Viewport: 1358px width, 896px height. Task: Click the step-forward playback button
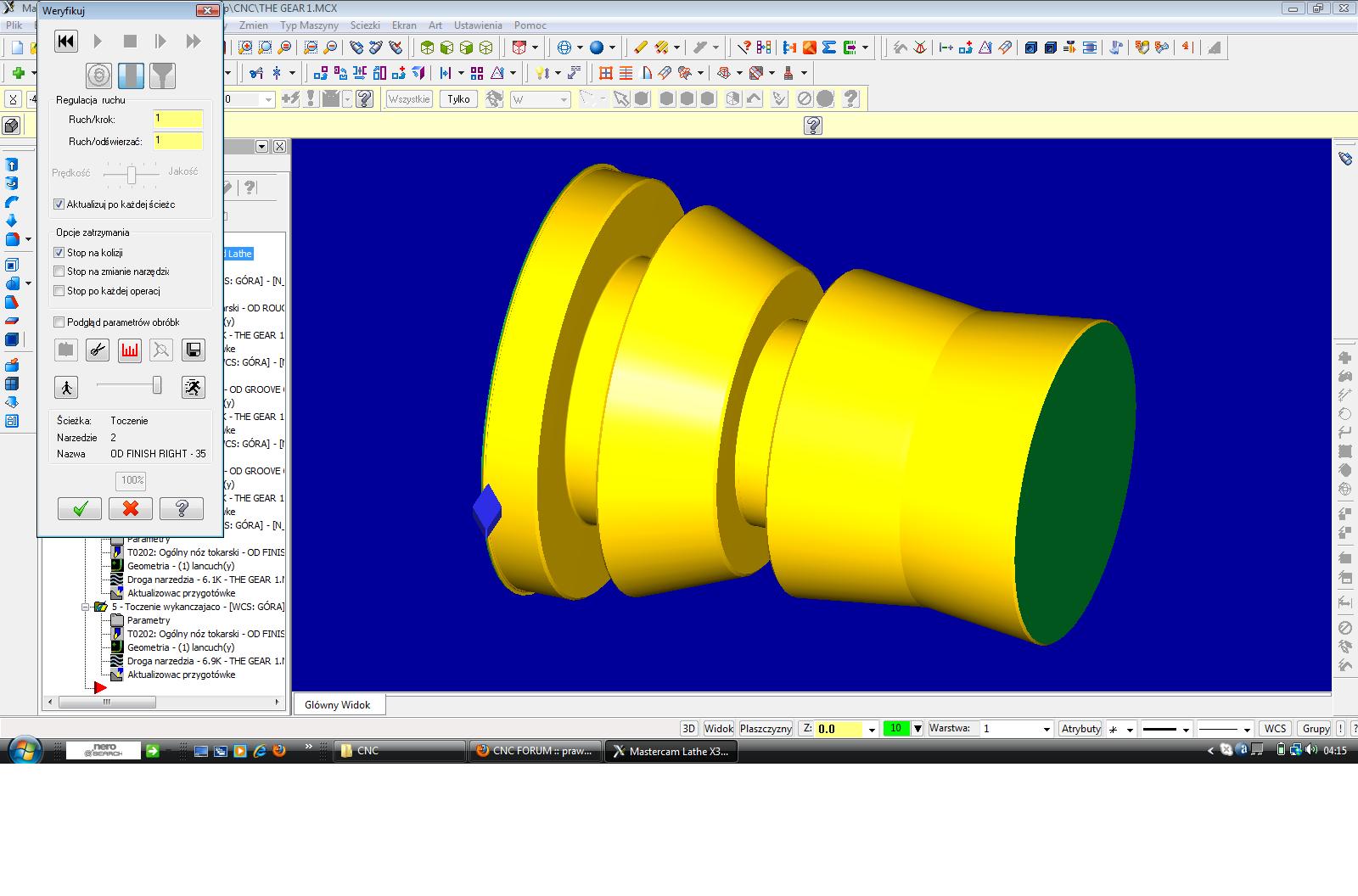[161, 41]
